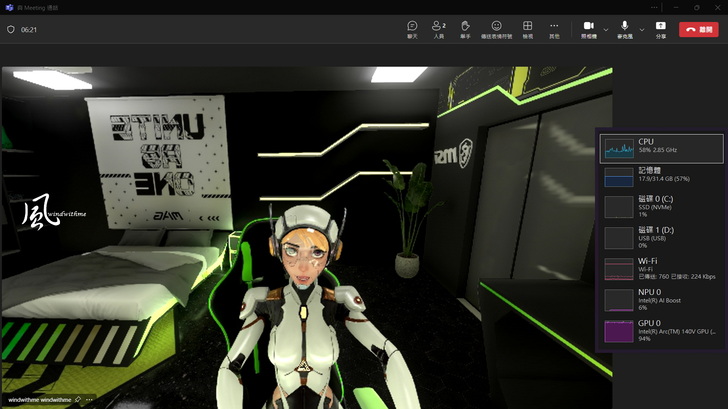
Task: Mute the microphone
Action: pyautogui.click(x=625, y=28)
